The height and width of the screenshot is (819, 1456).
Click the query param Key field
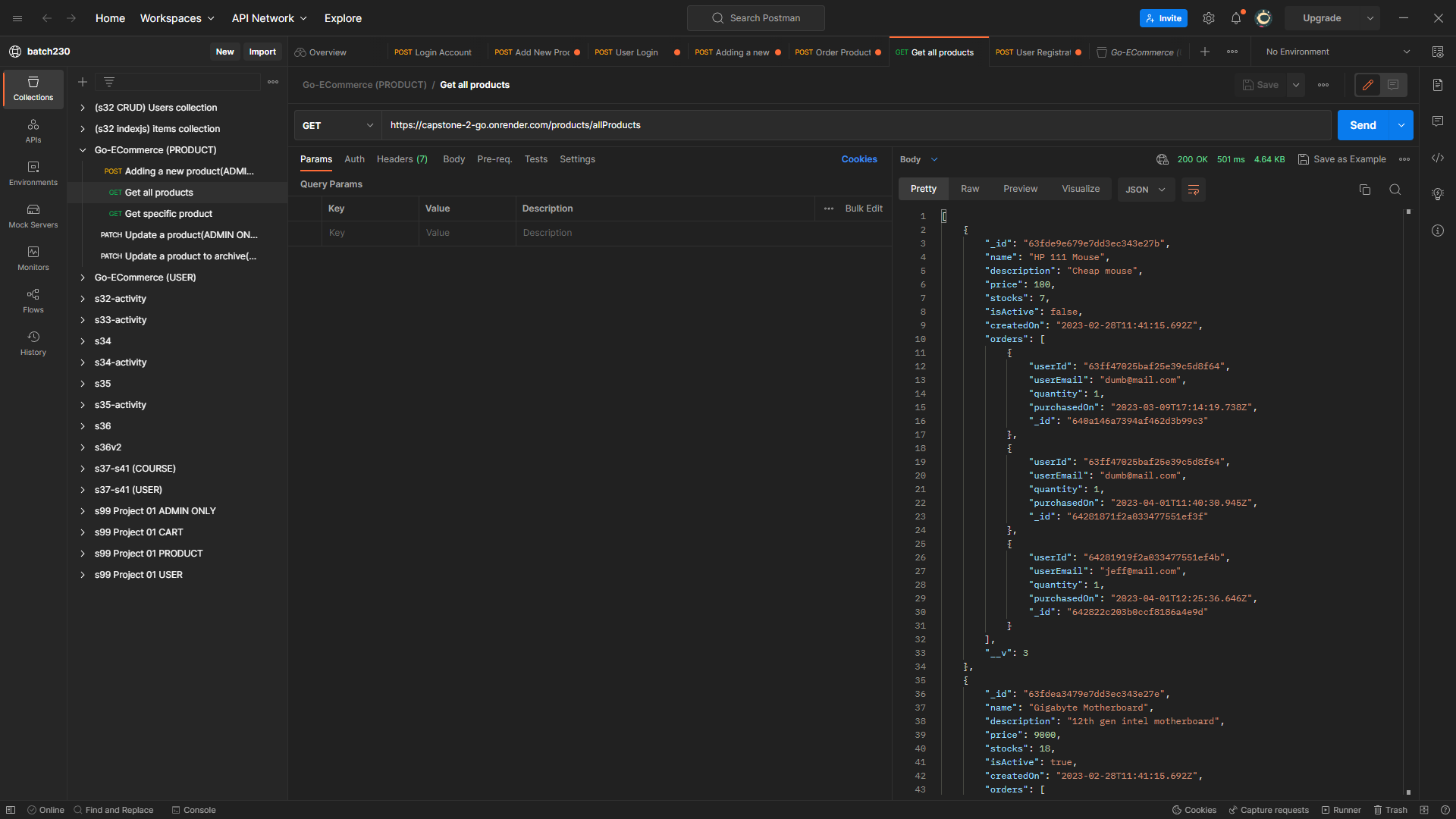(369, 233)
